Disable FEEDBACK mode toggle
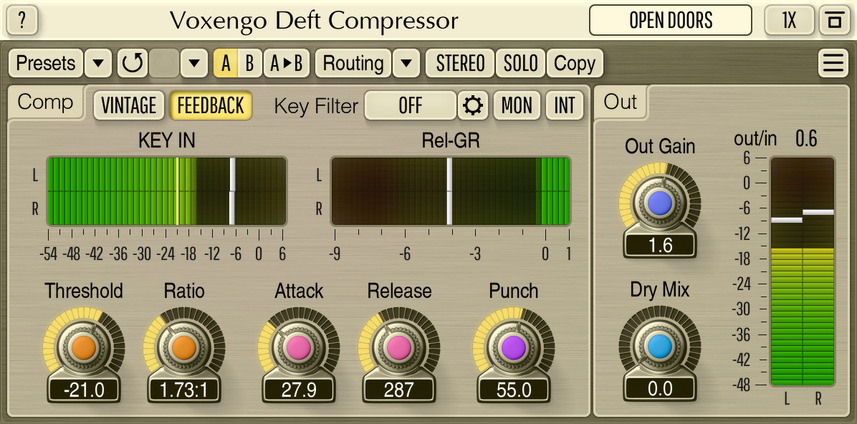 click(211, 105)
